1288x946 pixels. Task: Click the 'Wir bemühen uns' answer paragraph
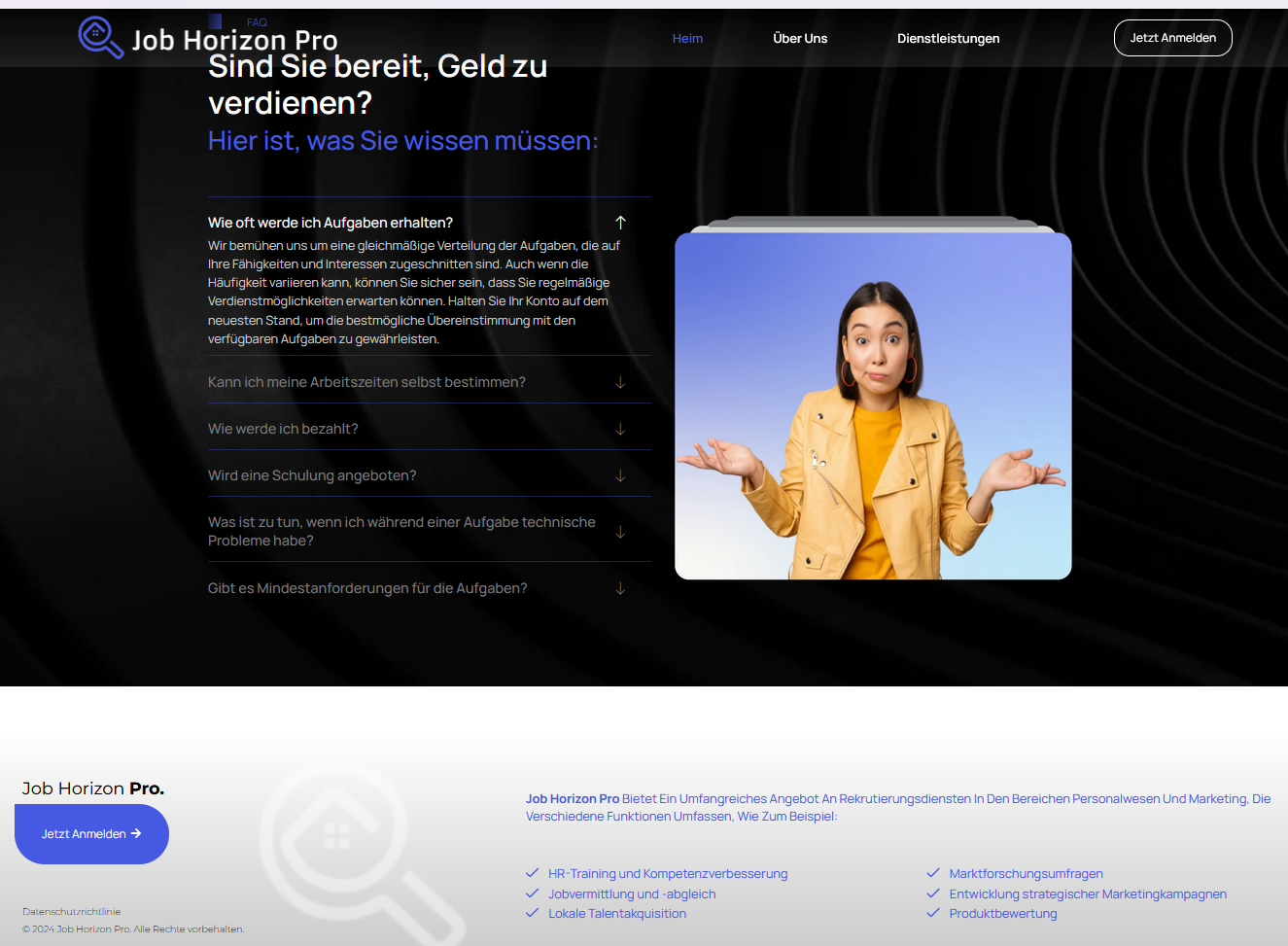coord(414,292)
